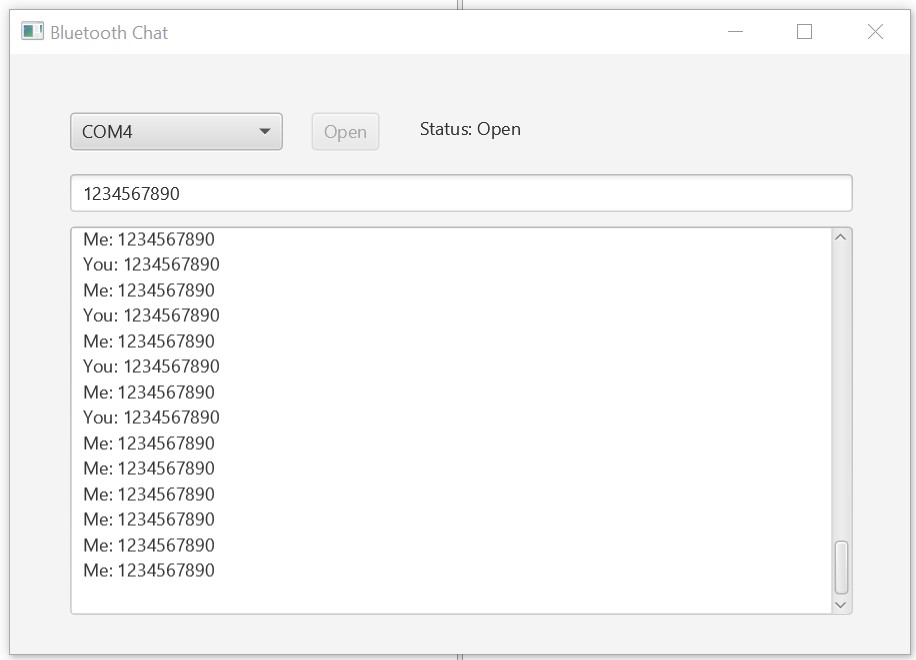
Task: Focus the message input field containing 1234567890
Action: pos(460,194)
